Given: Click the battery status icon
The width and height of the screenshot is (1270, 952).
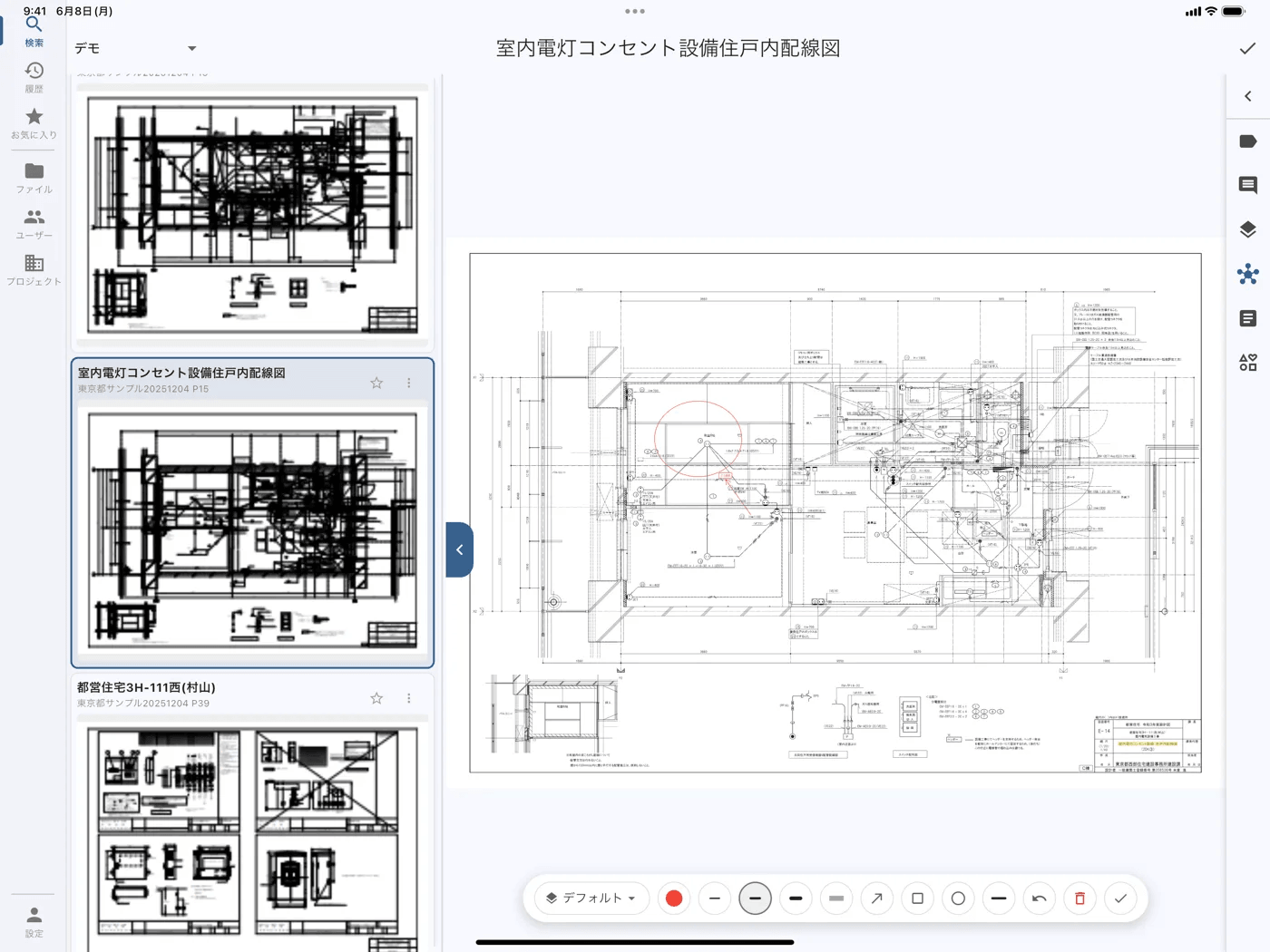Looking at the screenshot, I should pos(1234,12).
